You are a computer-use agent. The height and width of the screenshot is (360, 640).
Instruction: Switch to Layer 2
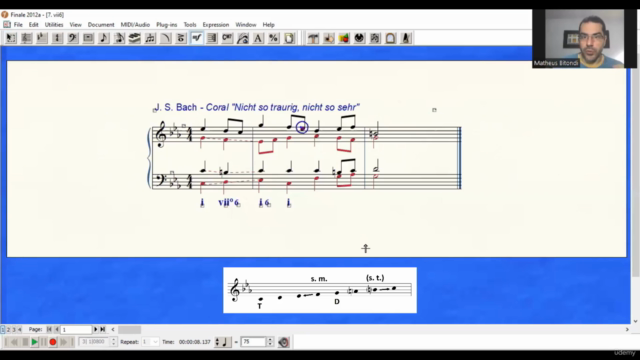coord(8,329)
